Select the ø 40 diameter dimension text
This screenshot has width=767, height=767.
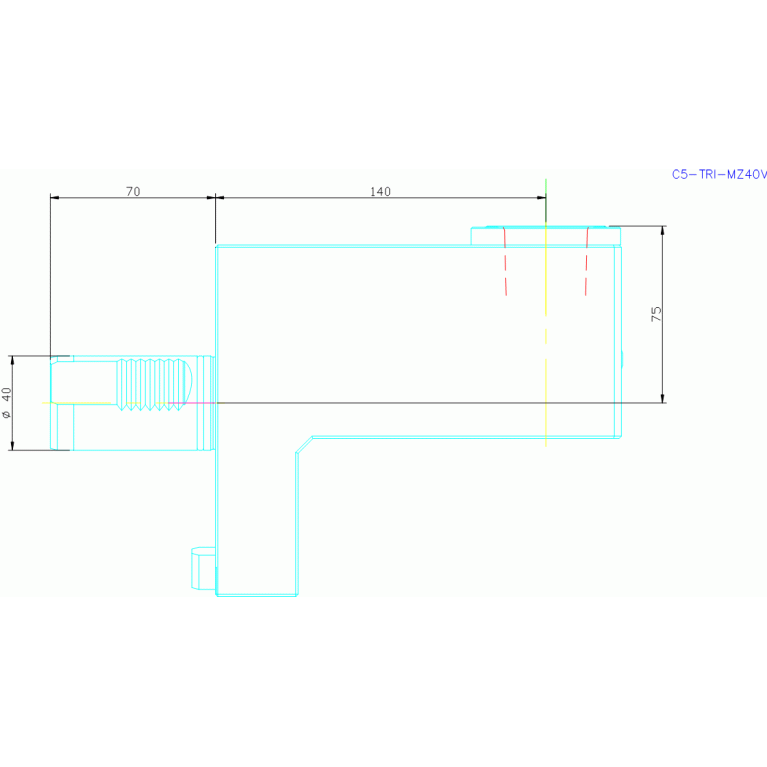(x=7, y=402)
